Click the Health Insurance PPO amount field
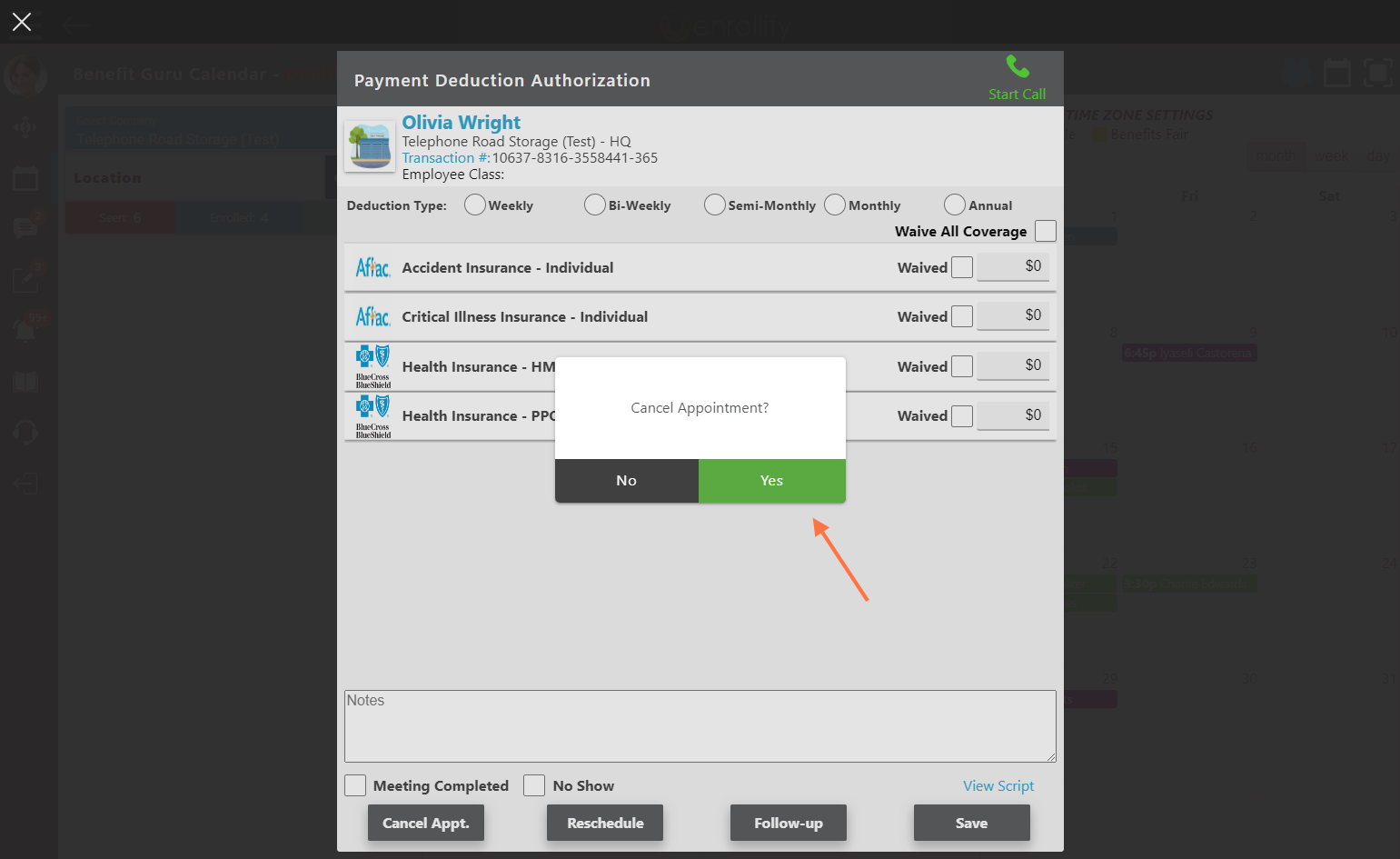The height and width of the screenshot is (859, 1400). click(1013, 415)
